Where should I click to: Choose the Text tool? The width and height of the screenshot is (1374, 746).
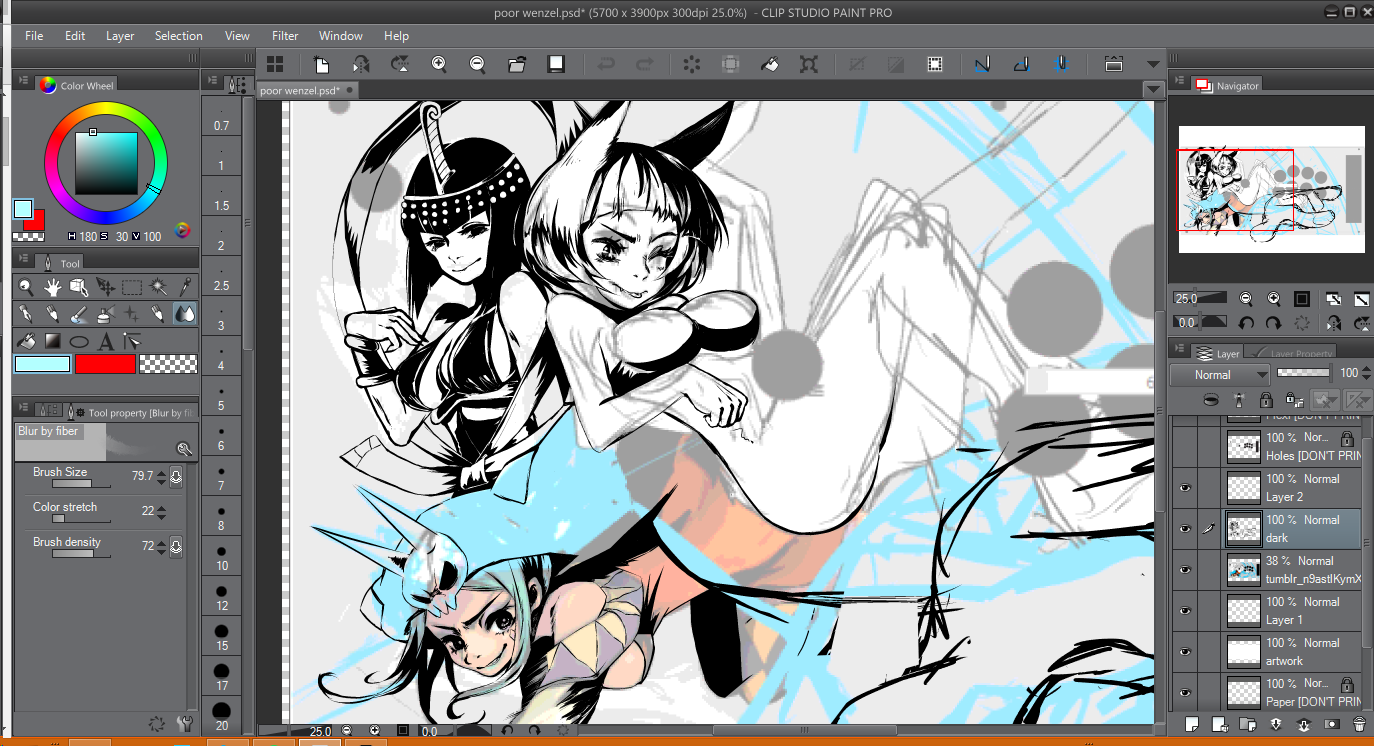[x=106, y=341]
